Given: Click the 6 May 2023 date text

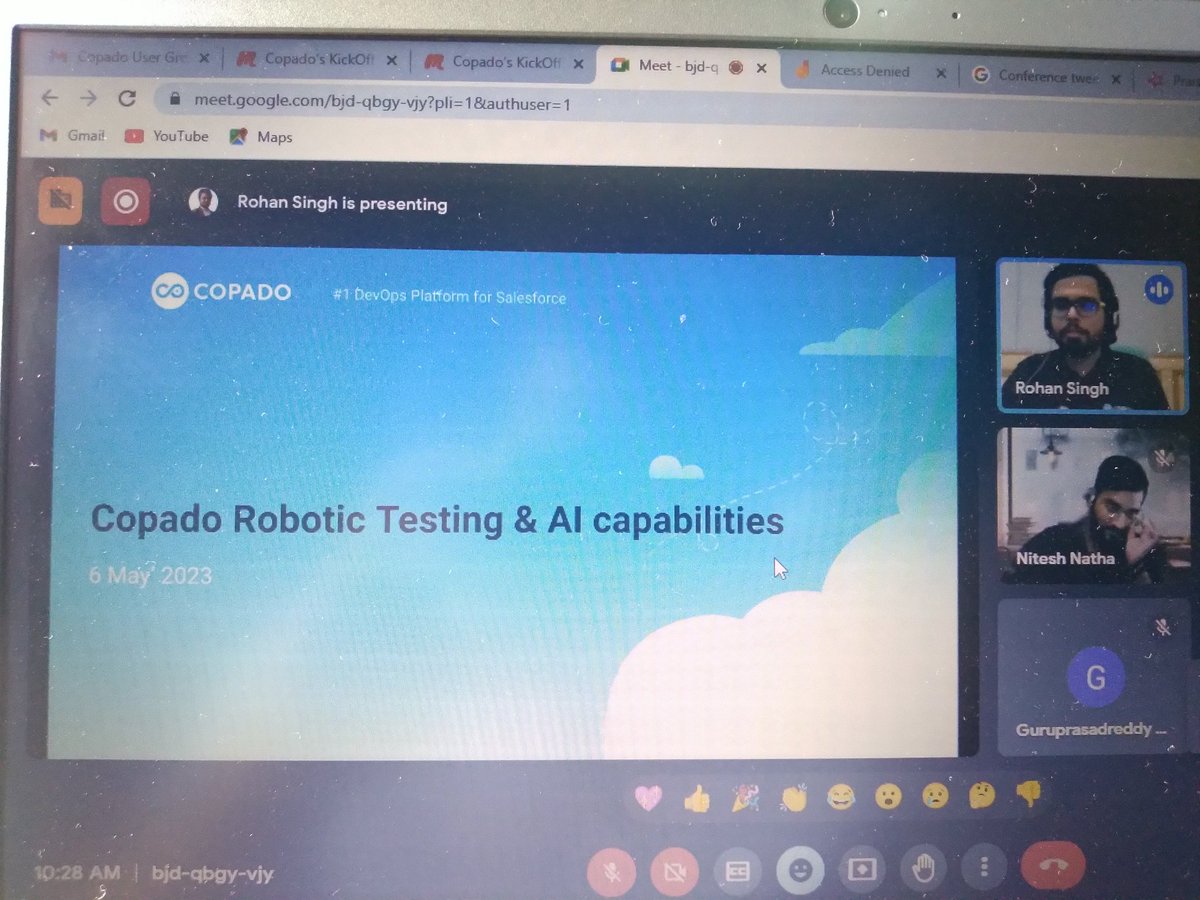Looking at the screenshot, I should (150, 576).
